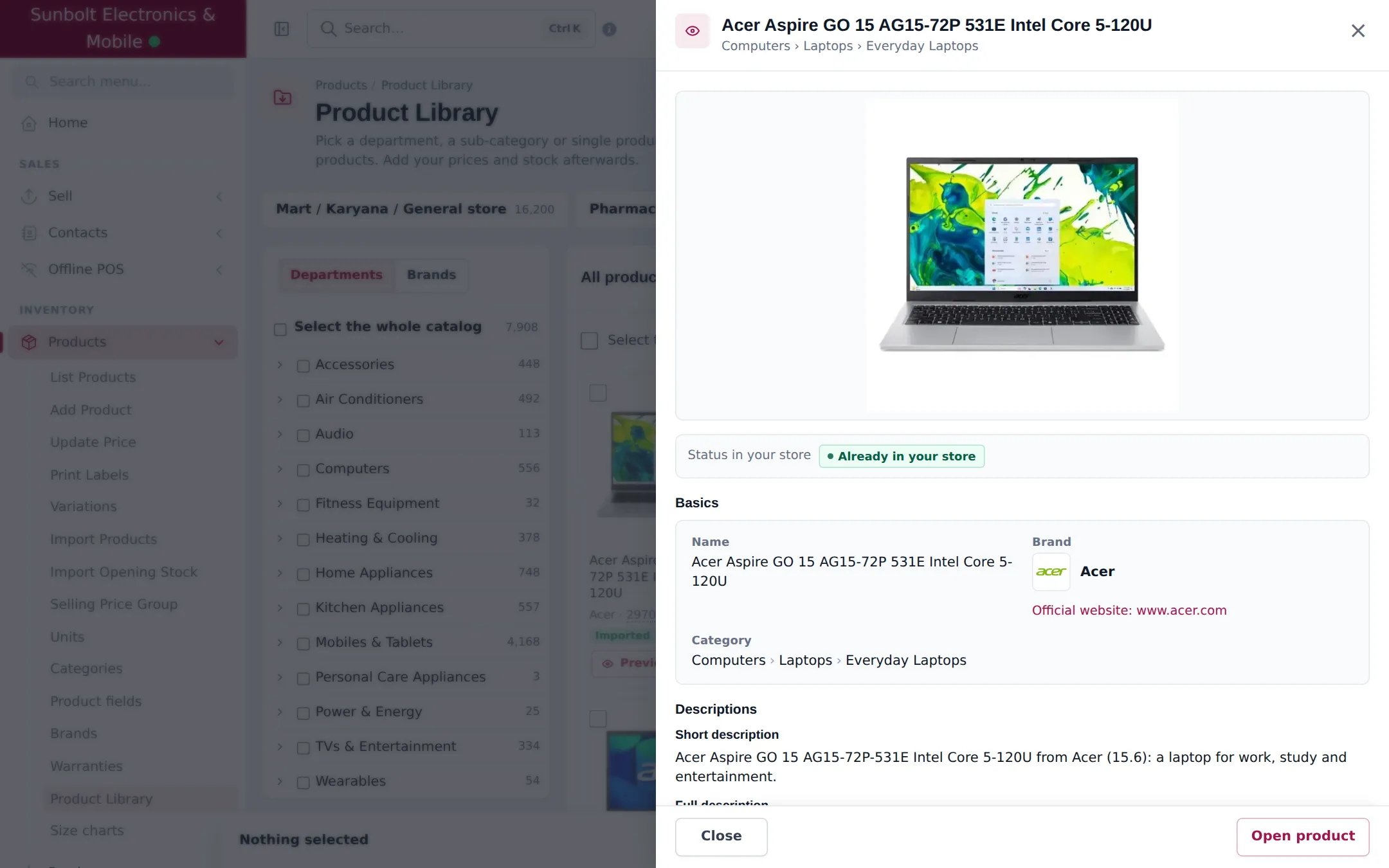Check the Computers department checkbox
This screenshot has height=868, width=1389.
[303, 470]
